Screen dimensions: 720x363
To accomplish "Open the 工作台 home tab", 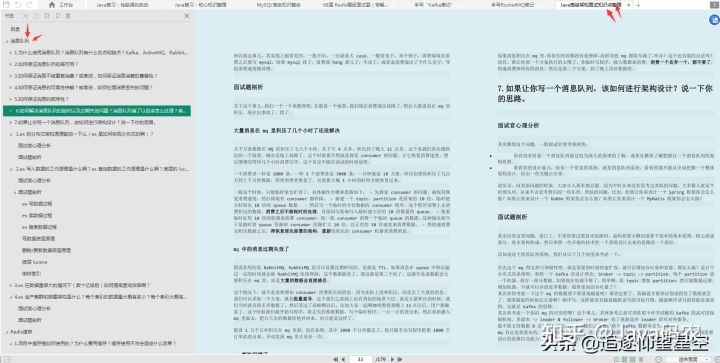I will click(x=61, y=5).
